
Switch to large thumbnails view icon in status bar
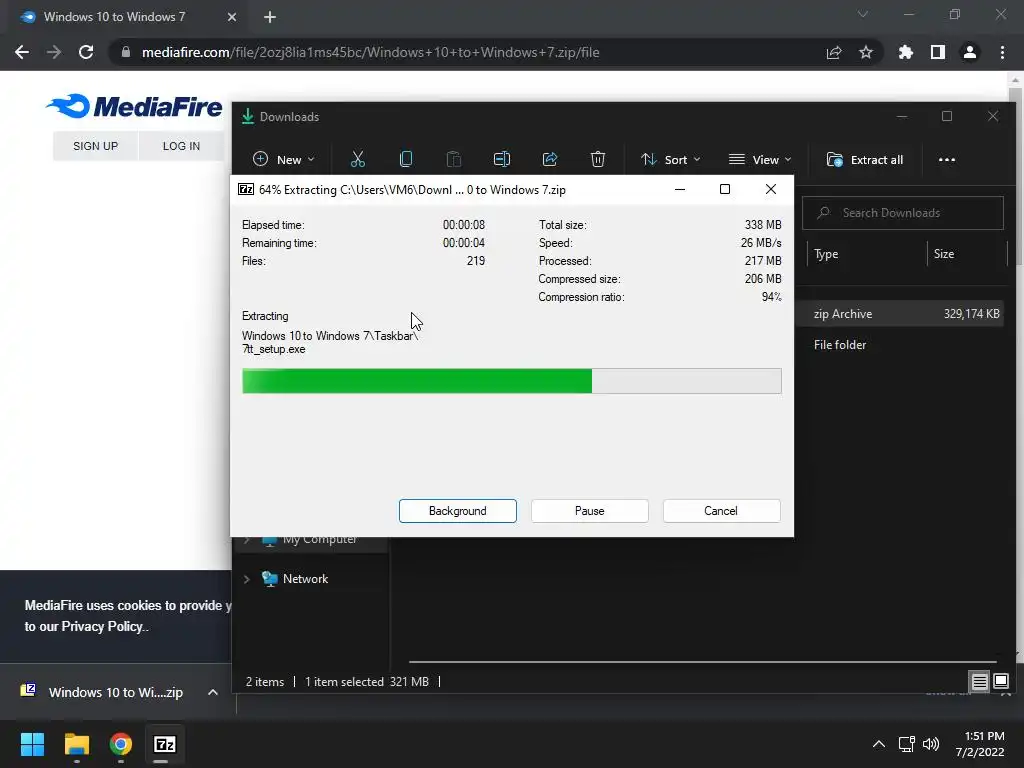pos(1000,682)
